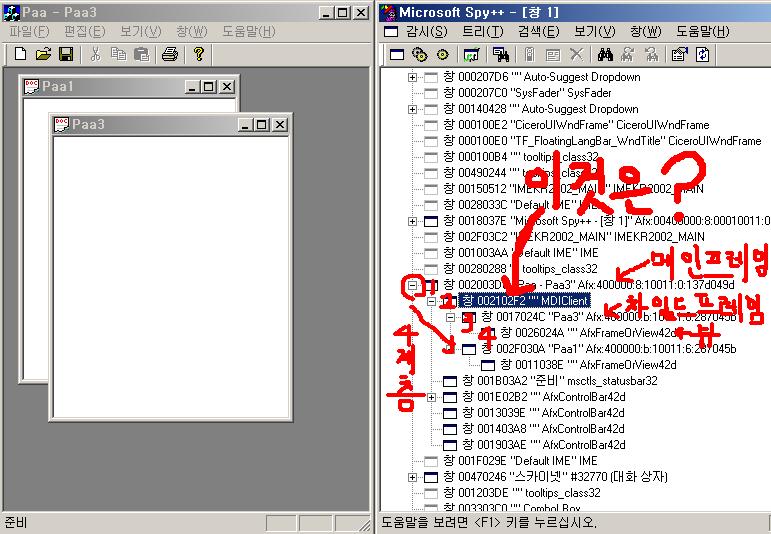Open Threads view (single gear) in Spy++
The height and width of the screenshot is (534, 771).
click(x=443, y=55)
